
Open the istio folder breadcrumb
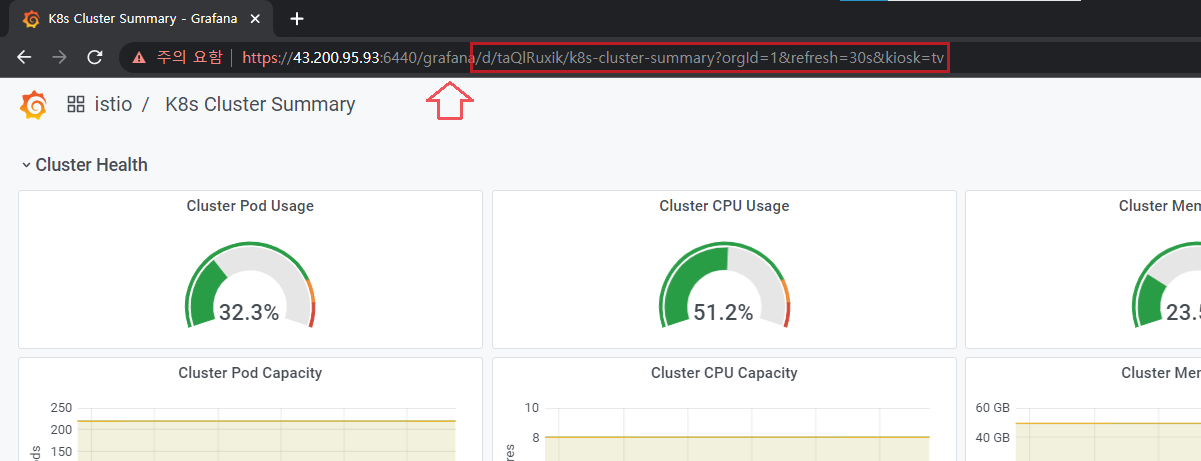[x=113, y=104]
